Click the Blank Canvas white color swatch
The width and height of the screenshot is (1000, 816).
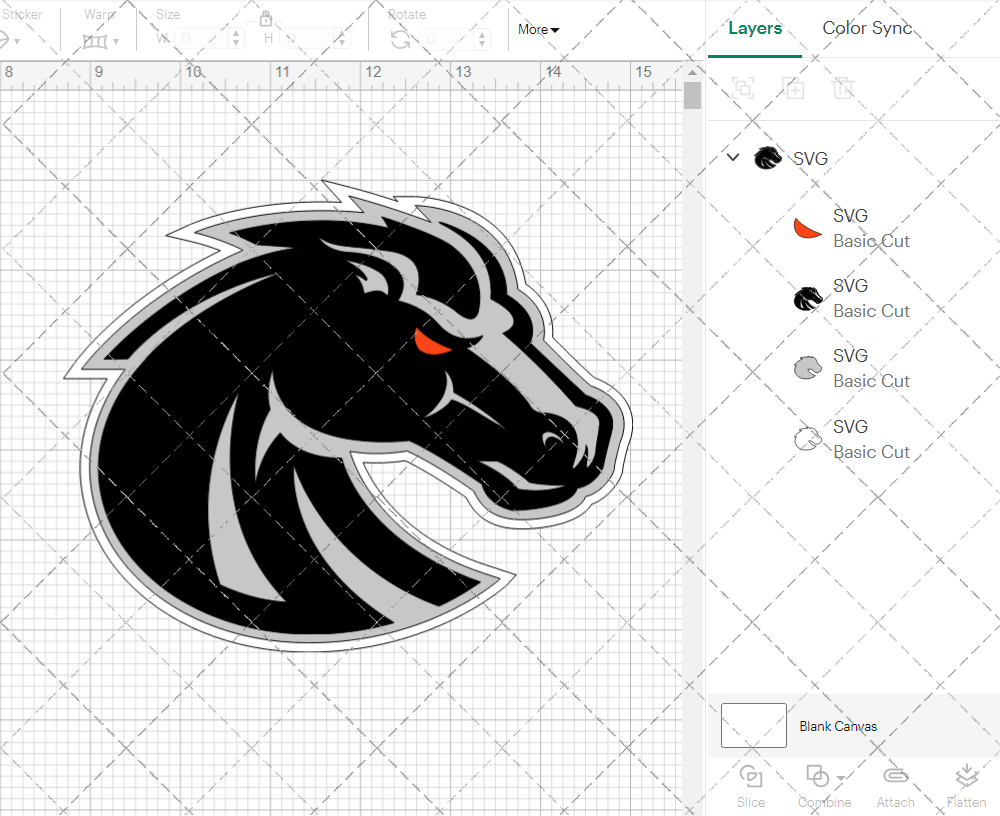click(x=753, y=726)
